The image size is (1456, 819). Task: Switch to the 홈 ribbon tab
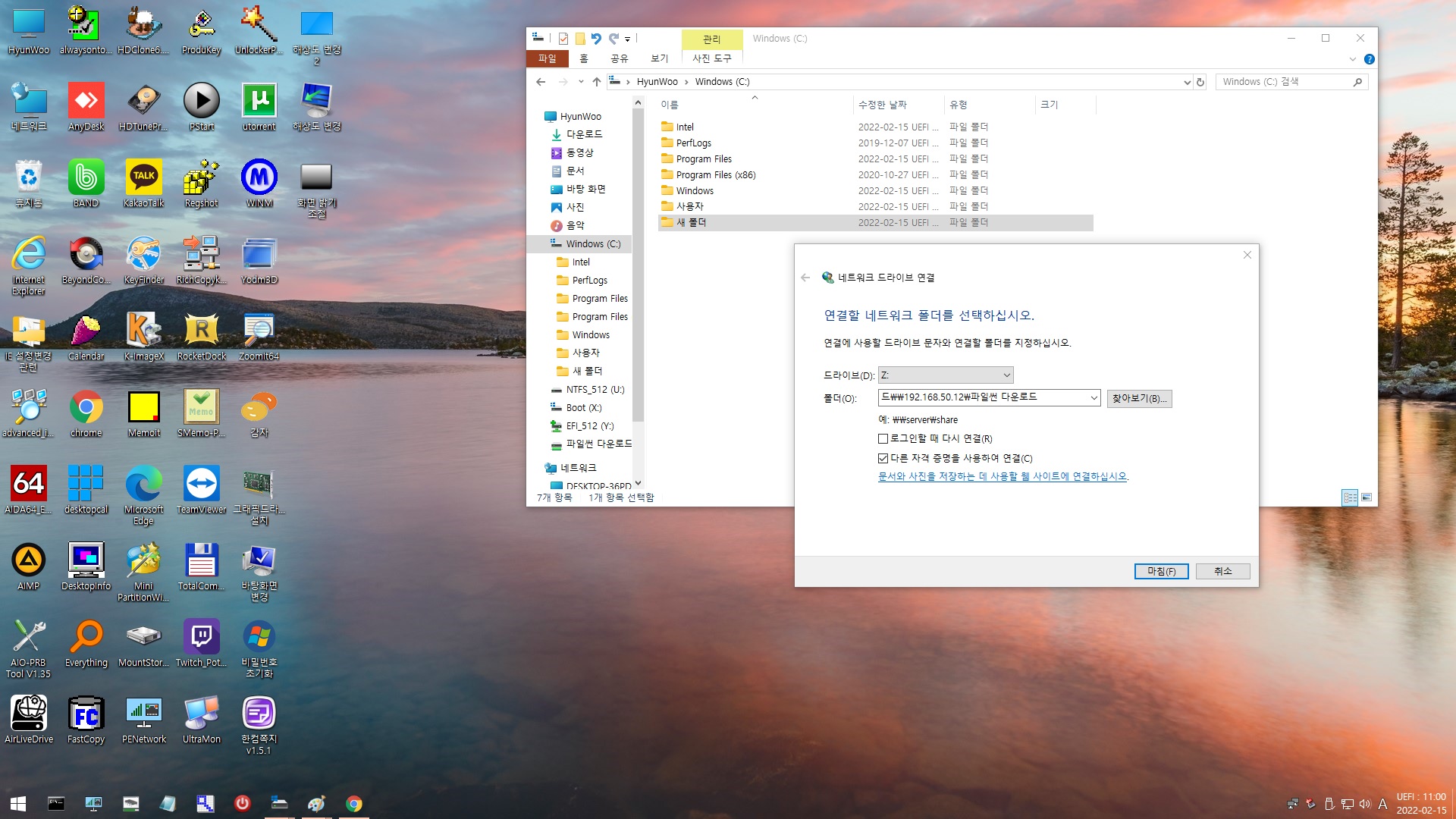coord(583,58)
